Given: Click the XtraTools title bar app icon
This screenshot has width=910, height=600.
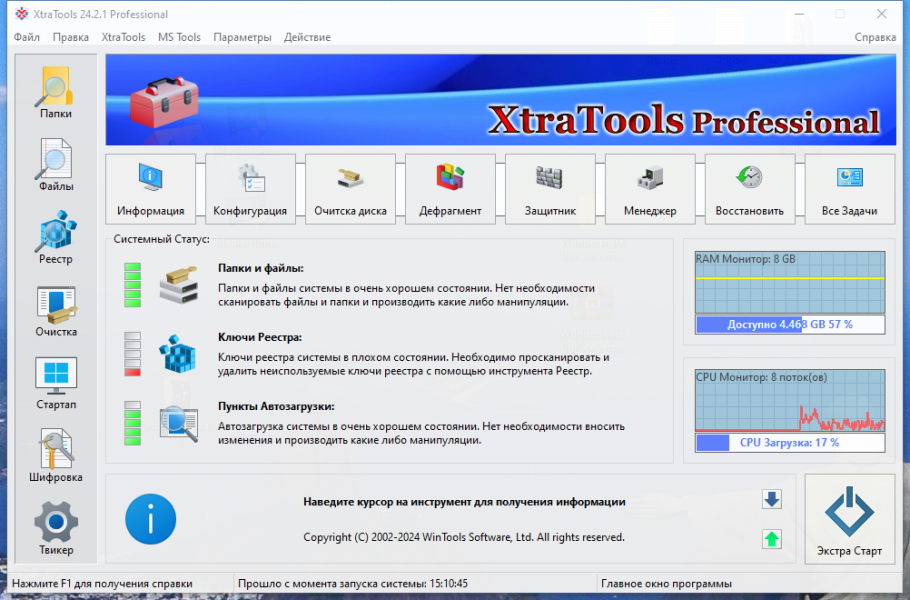Looking at the screenshot, I should [x=21, y=14].
